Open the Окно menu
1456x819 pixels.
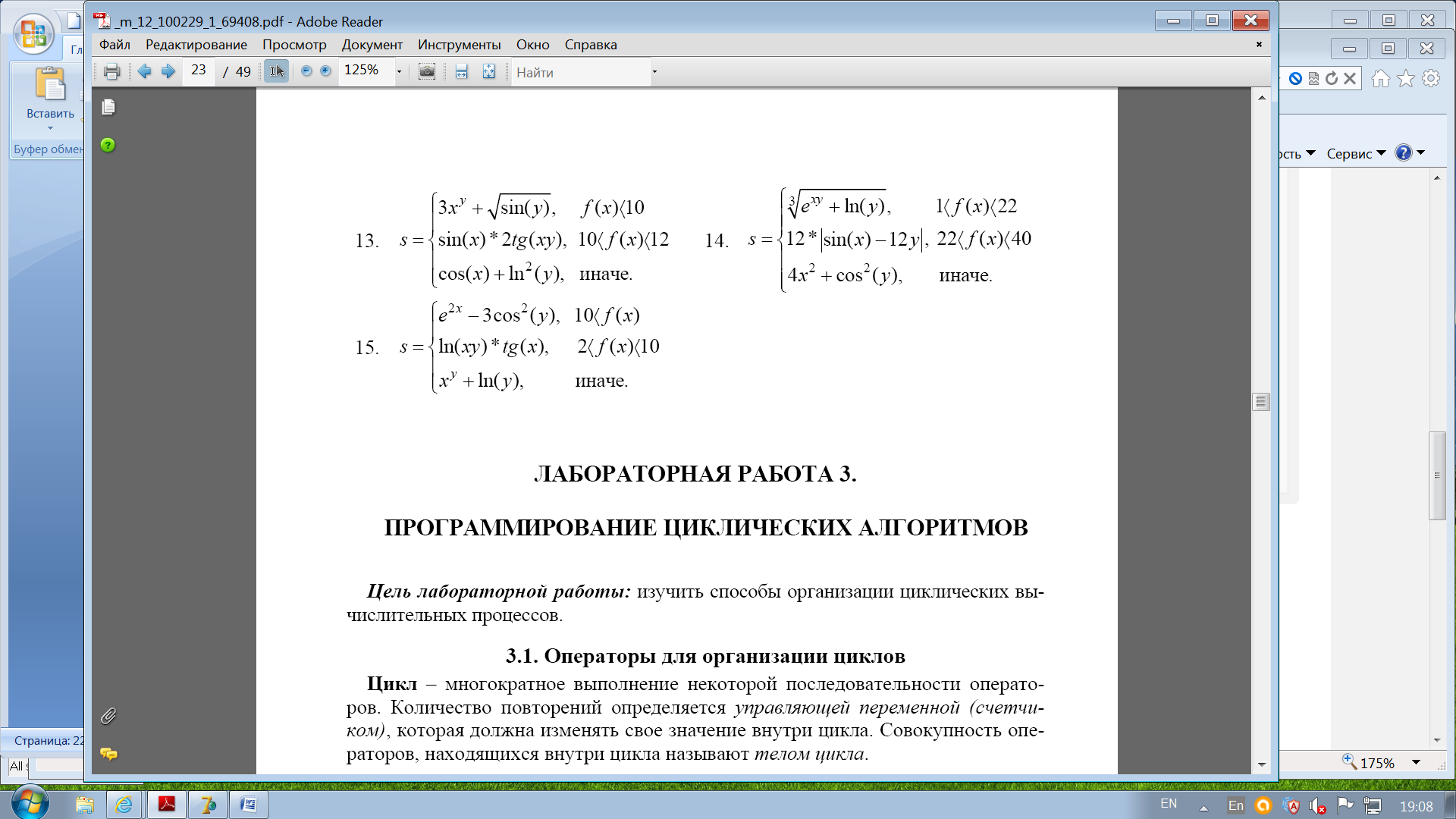point(532,45)
